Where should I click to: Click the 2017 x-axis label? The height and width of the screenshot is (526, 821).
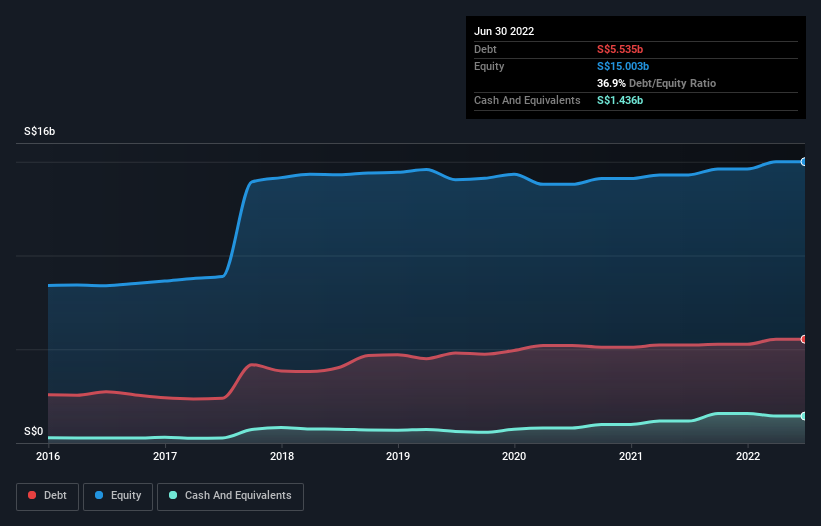(x=165, y=456)
